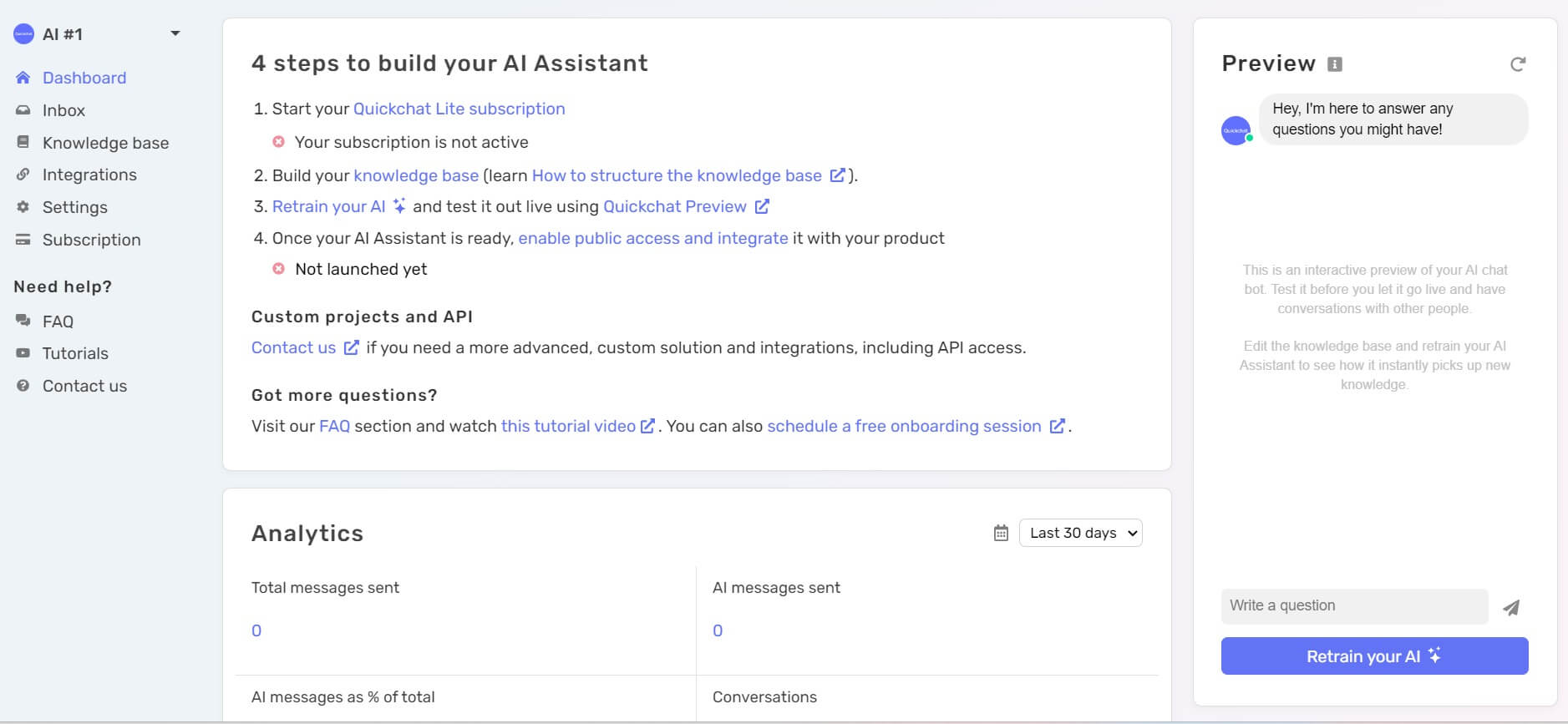Expand the AI #1 assistant selector arrow
This screenshot has height=724, width=1568.
coord(175,33)
